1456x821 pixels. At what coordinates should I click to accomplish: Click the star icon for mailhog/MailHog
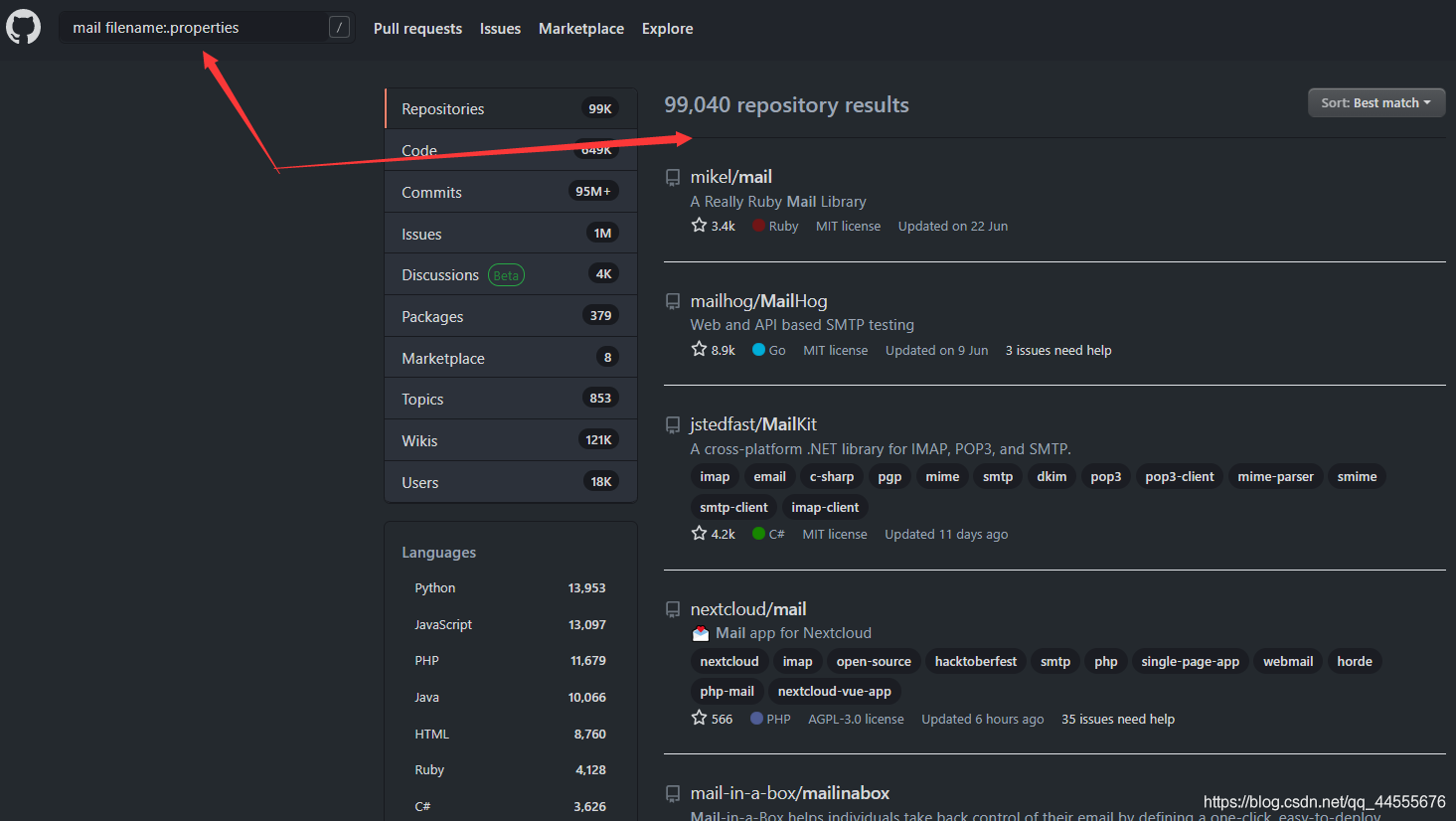coord(699,349)
